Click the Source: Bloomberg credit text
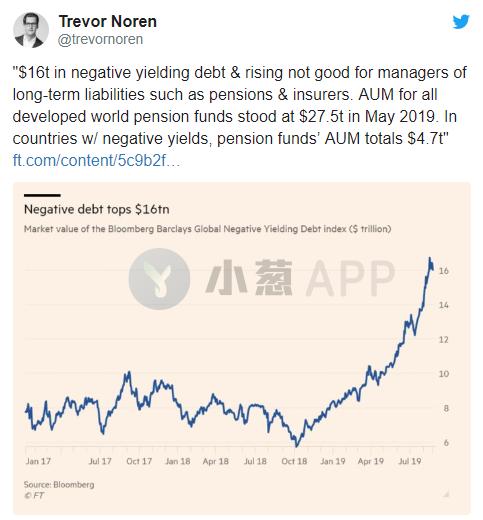The width and height of the screenshot is (483, 520). 59,484
